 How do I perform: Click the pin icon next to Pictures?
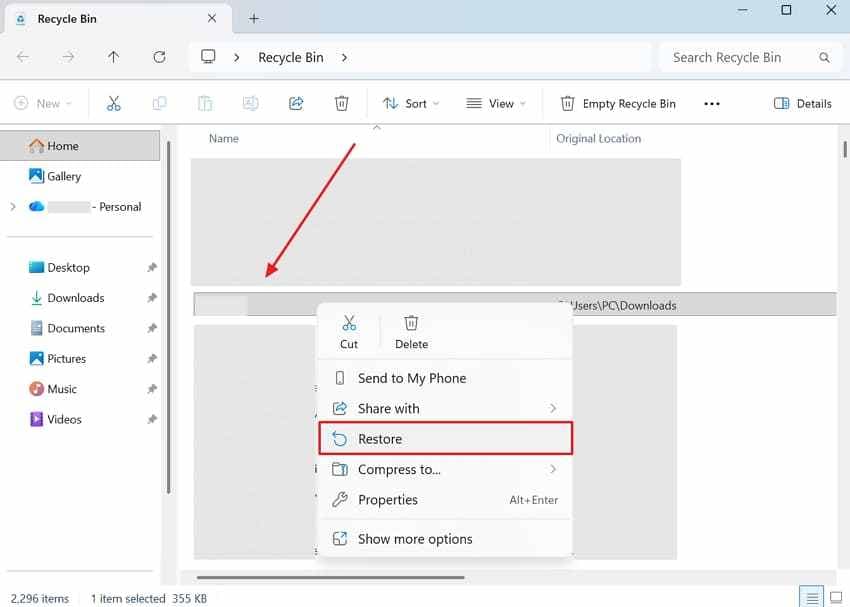tap(152, 358)
